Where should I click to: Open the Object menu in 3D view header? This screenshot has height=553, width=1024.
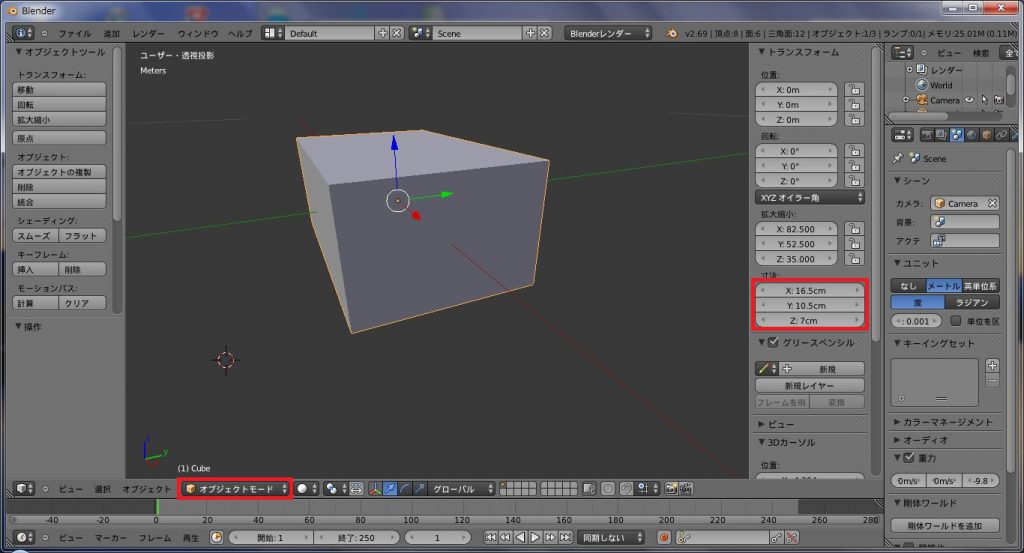[x=146, y=489]
